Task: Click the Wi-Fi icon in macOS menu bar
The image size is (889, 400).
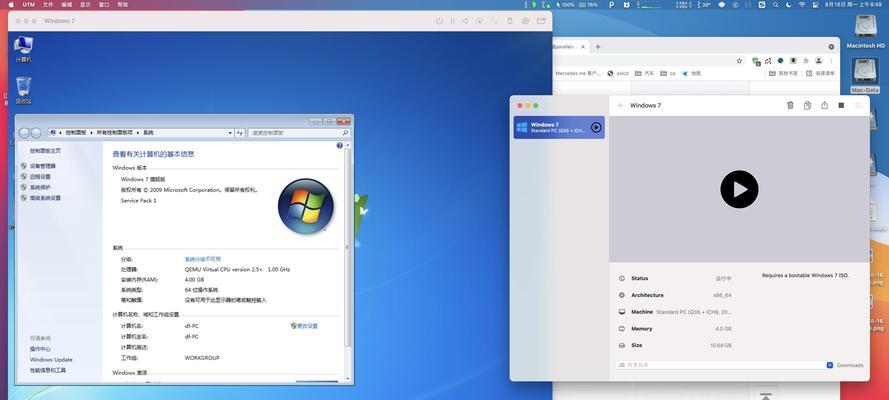Action: pos(802,5)
